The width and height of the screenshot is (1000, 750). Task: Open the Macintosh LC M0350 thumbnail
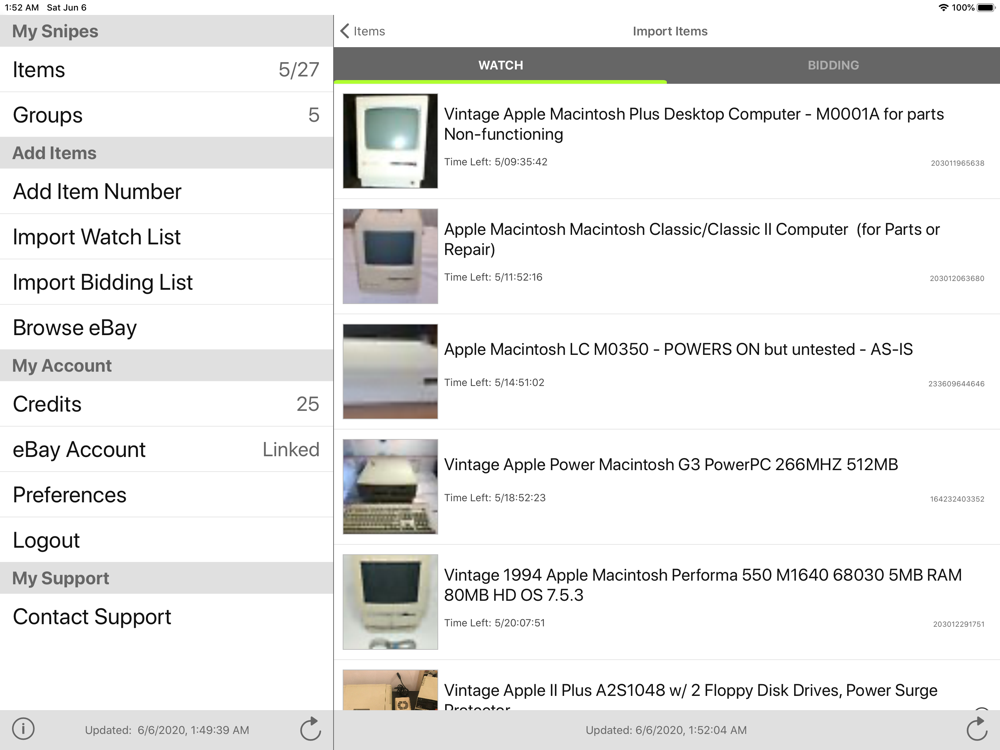coord(390,371)
